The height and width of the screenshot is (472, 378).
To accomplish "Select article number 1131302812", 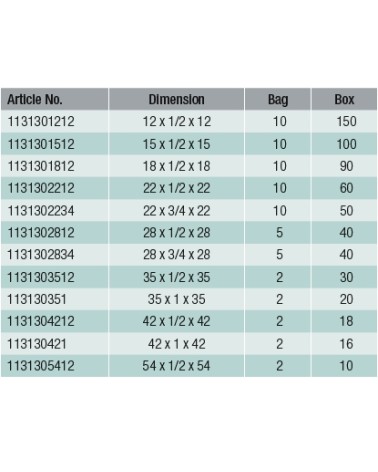I will [41, 232].
